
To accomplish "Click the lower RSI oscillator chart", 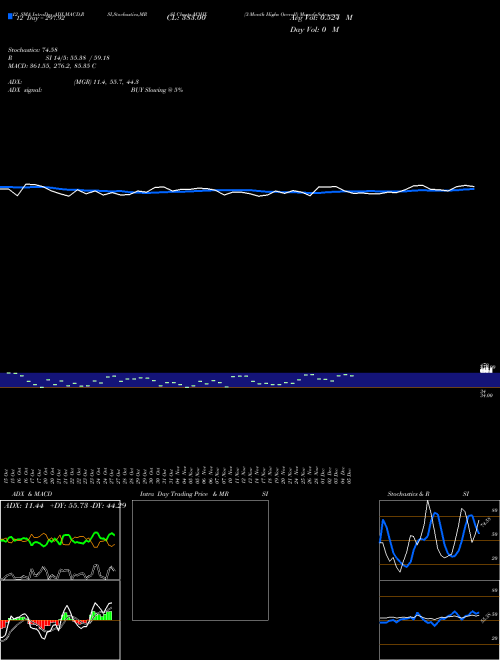I will point(439,620).
